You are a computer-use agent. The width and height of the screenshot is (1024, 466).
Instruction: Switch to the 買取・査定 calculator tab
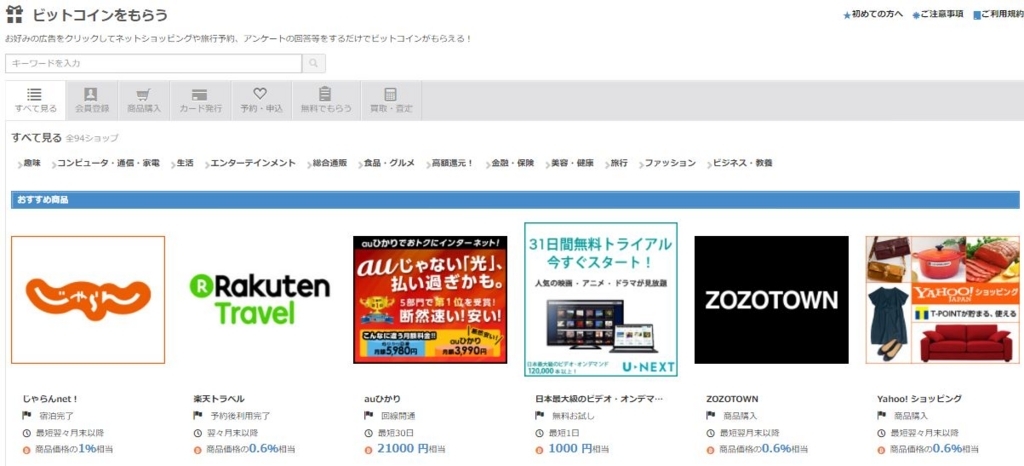[x=391, y=101]
